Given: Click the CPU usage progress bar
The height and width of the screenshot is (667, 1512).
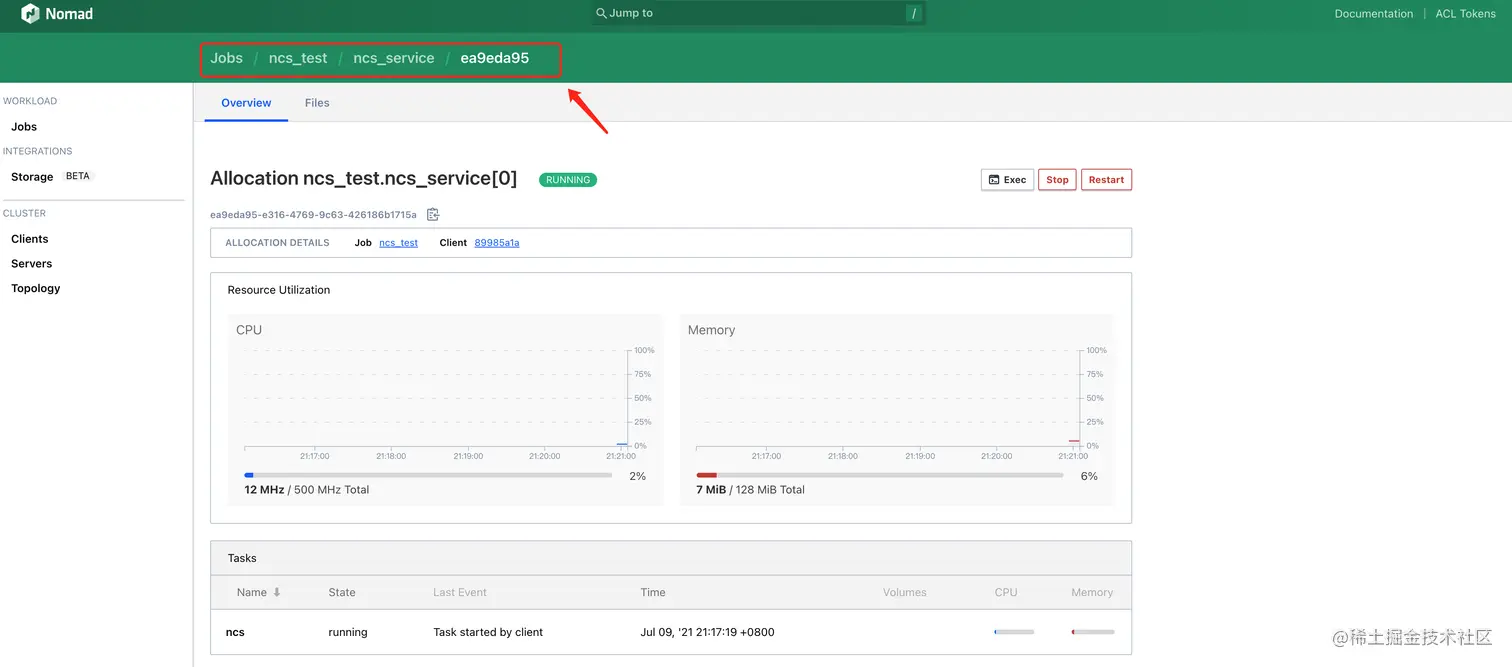Looking at the screenshot, I should tap(428, 475).
